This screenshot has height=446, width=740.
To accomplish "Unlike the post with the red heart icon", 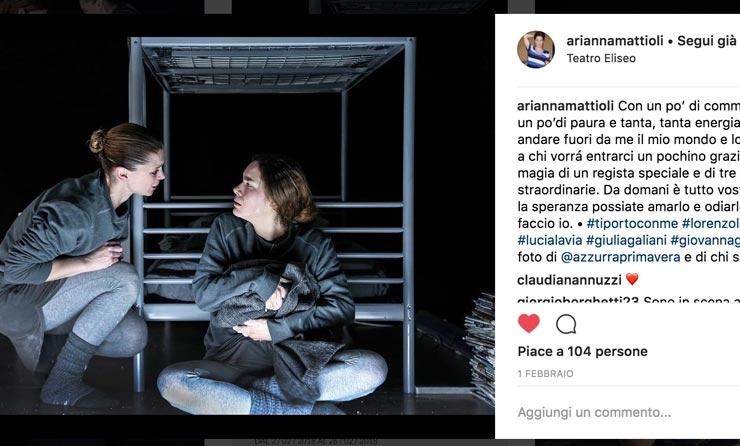I will click(x=529, y=324).
